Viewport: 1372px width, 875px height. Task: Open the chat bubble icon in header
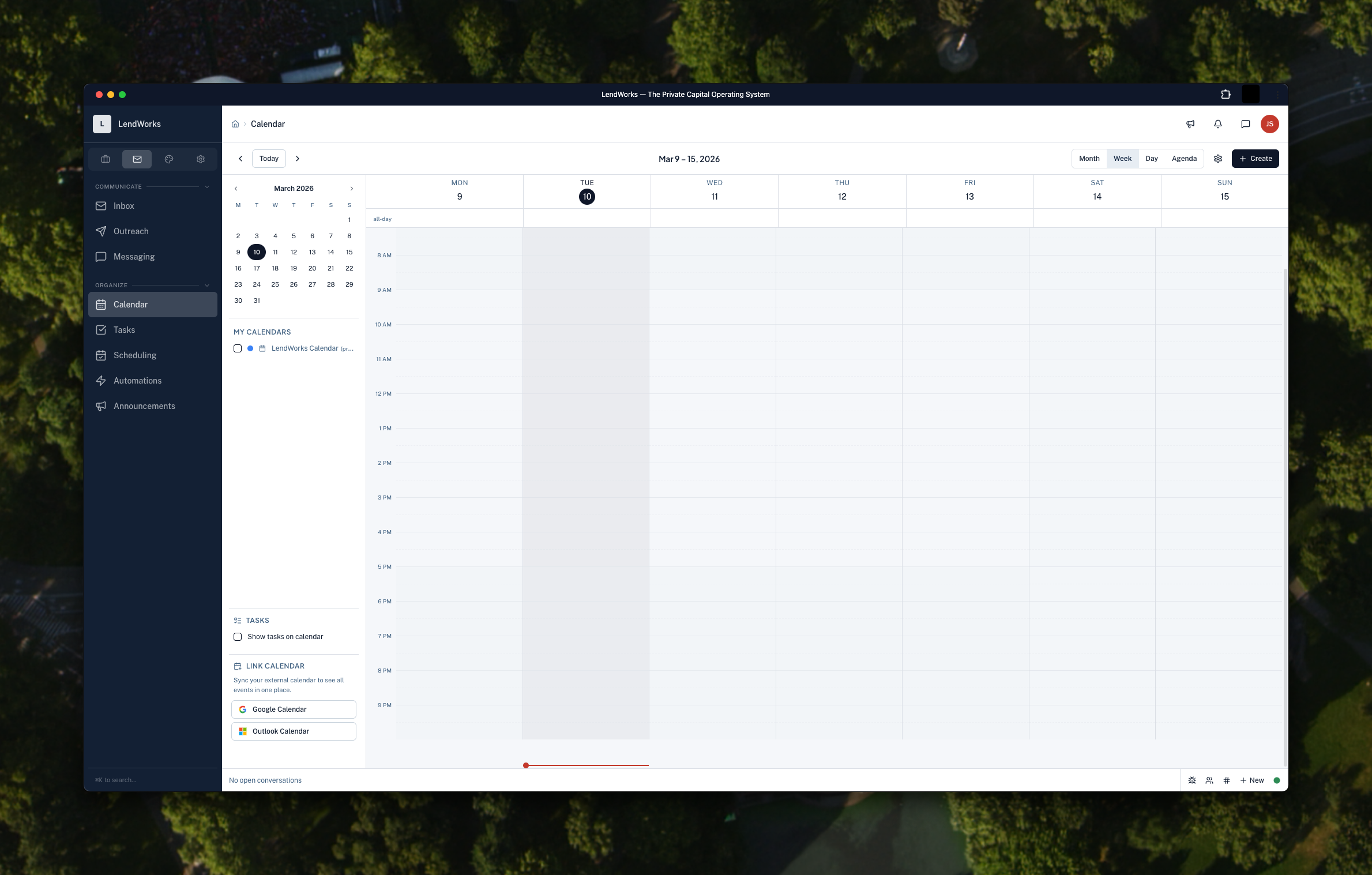(x=1245, y=124)
